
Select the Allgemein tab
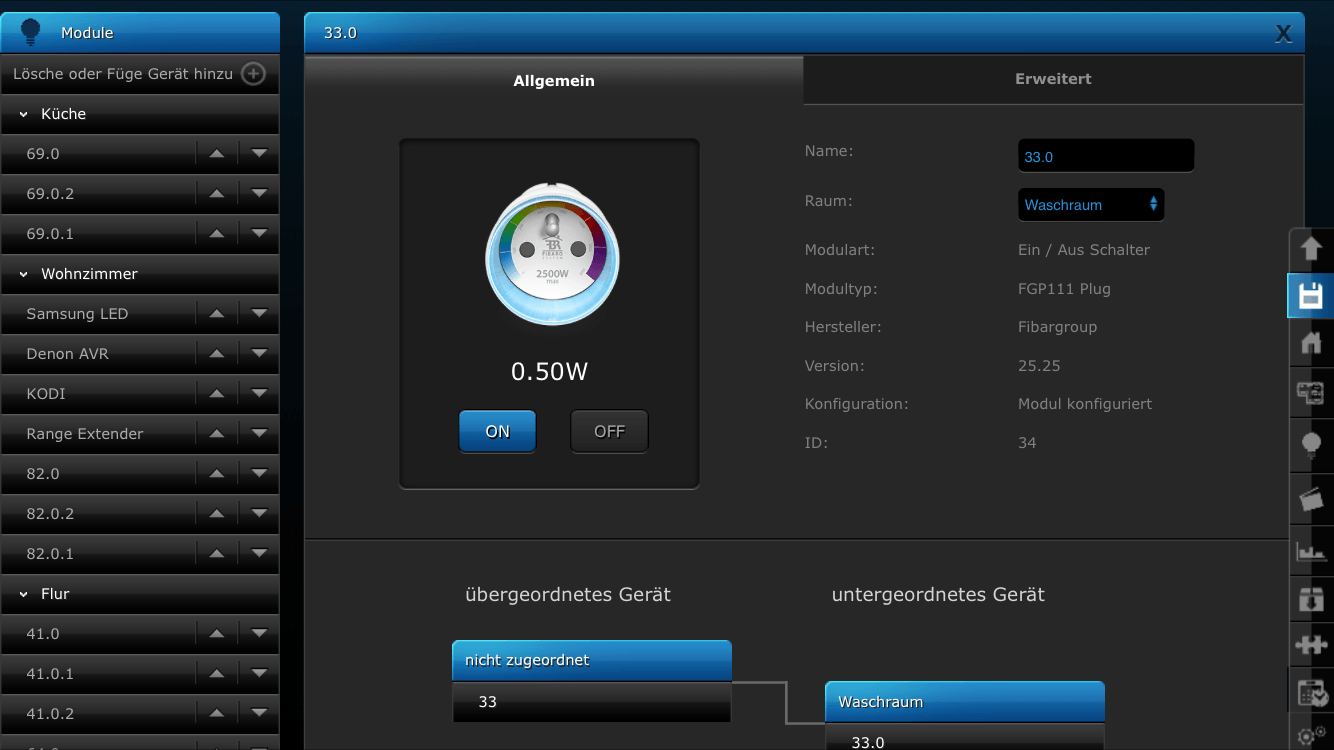click(553, 81)
